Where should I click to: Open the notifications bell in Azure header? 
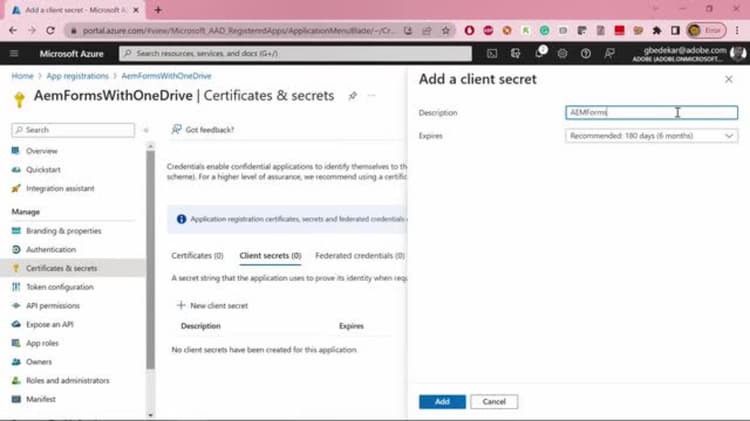(x=540, y=53)
